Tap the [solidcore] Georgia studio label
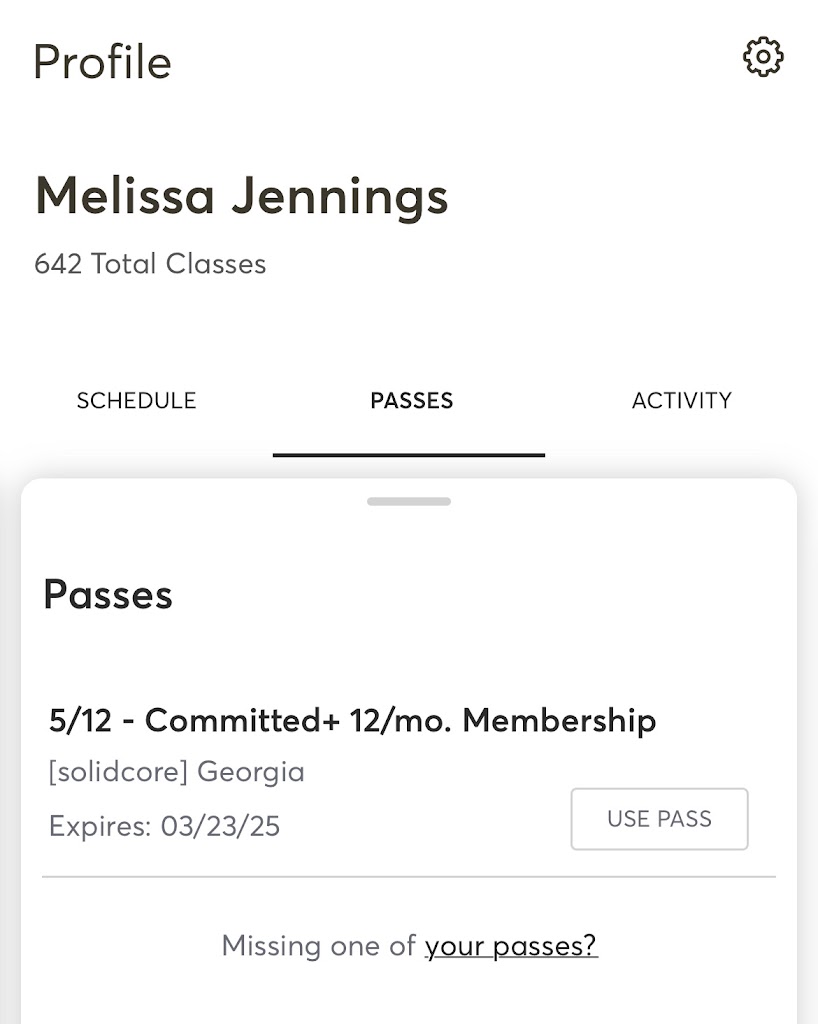This screenshot has width=818, height=1024. pos(177,772)
